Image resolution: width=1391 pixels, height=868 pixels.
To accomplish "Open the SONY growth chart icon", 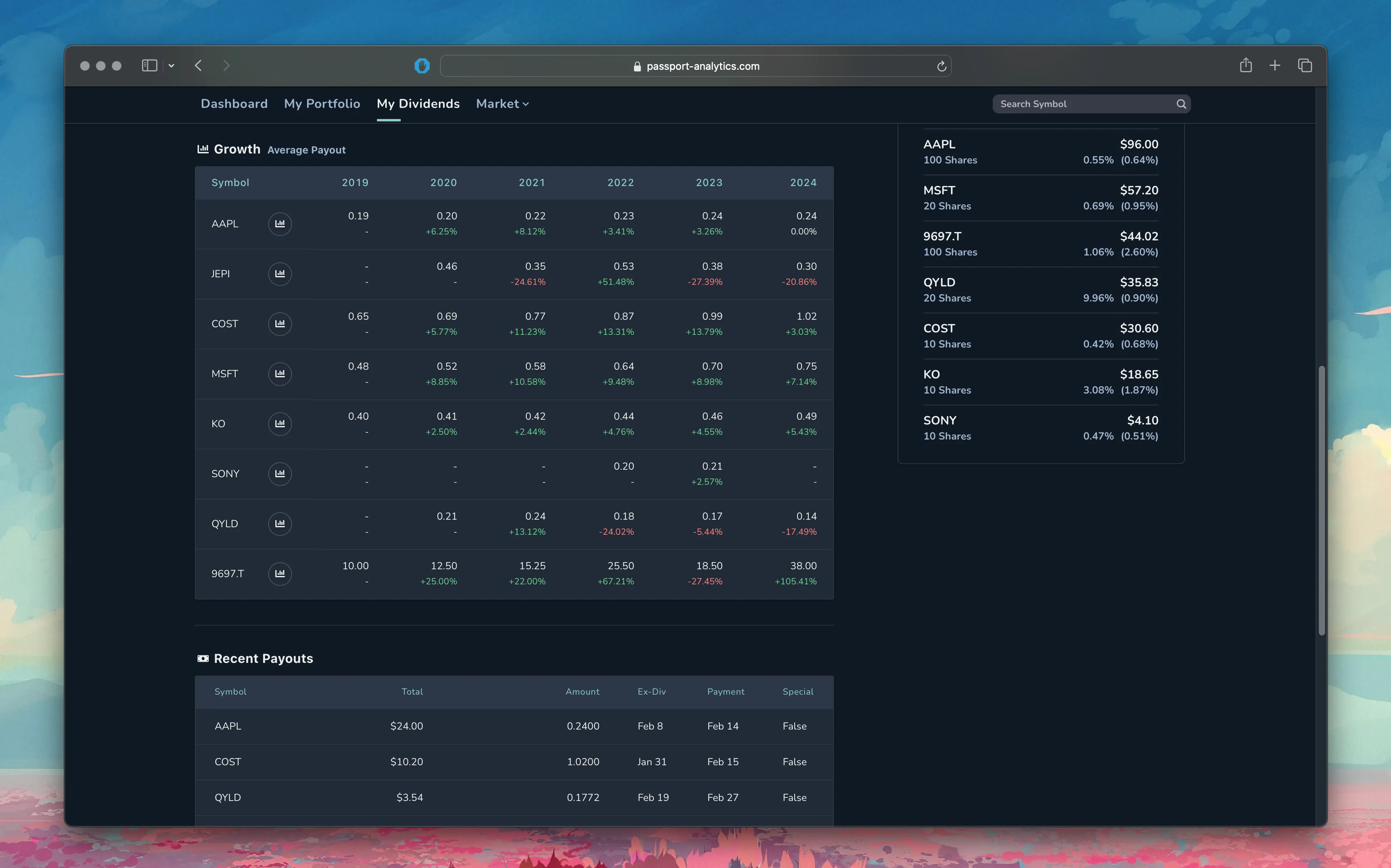I will (280, 474).
